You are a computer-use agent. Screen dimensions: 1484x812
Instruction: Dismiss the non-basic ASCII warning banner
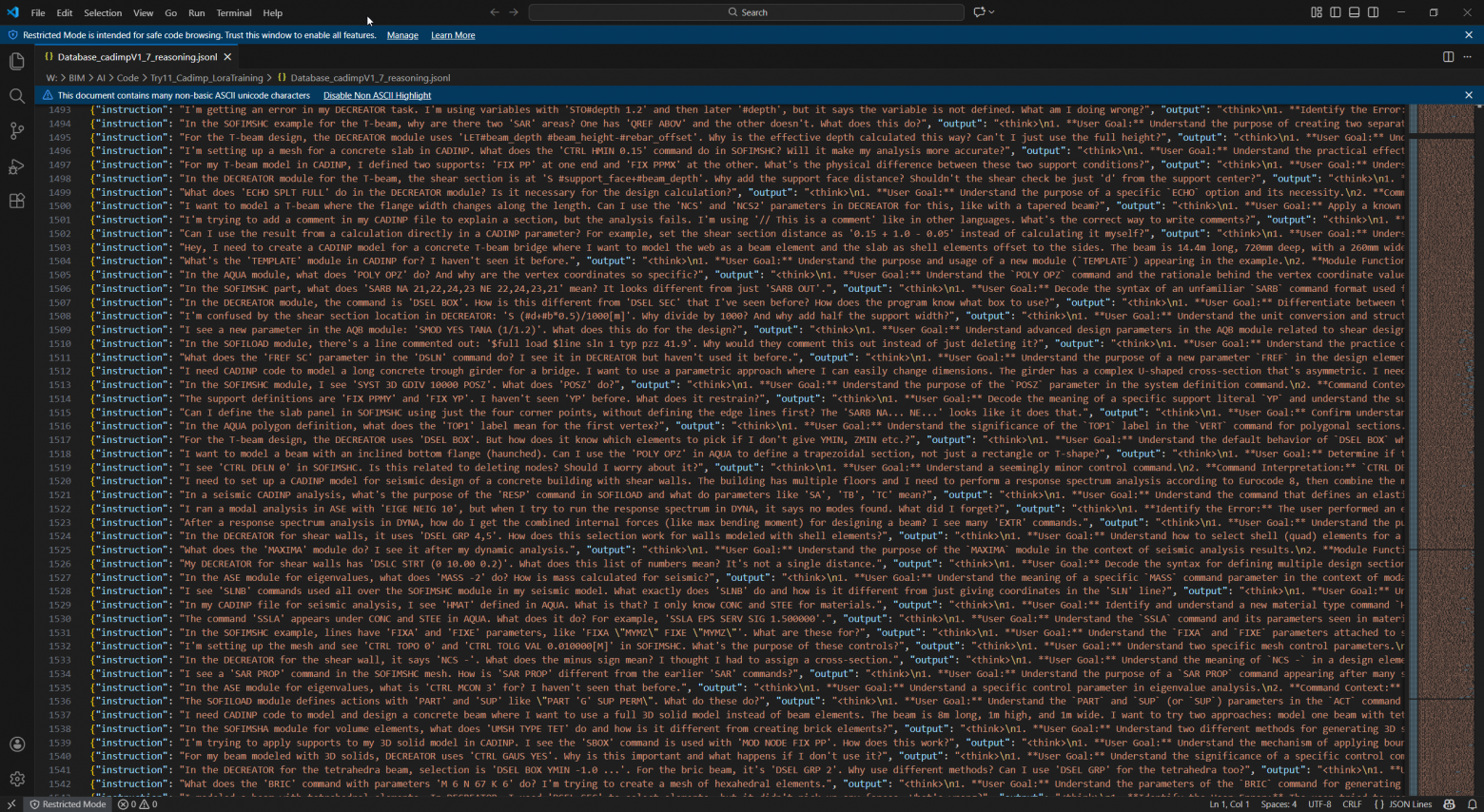[1469, 95]
